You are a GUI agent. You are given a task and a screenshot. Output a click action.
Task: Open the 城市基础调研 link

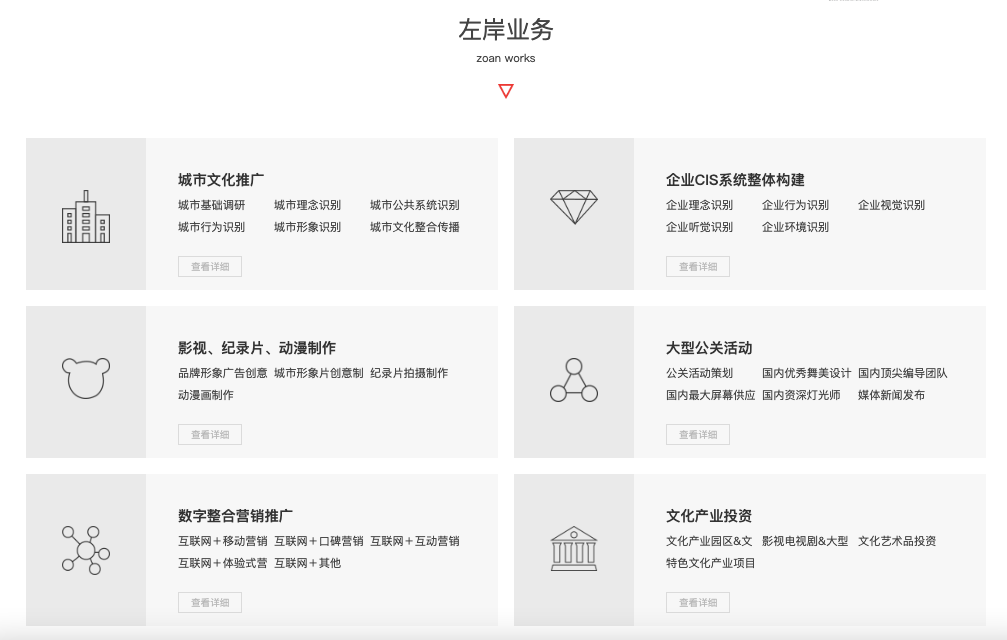click(x=210, y=205)
